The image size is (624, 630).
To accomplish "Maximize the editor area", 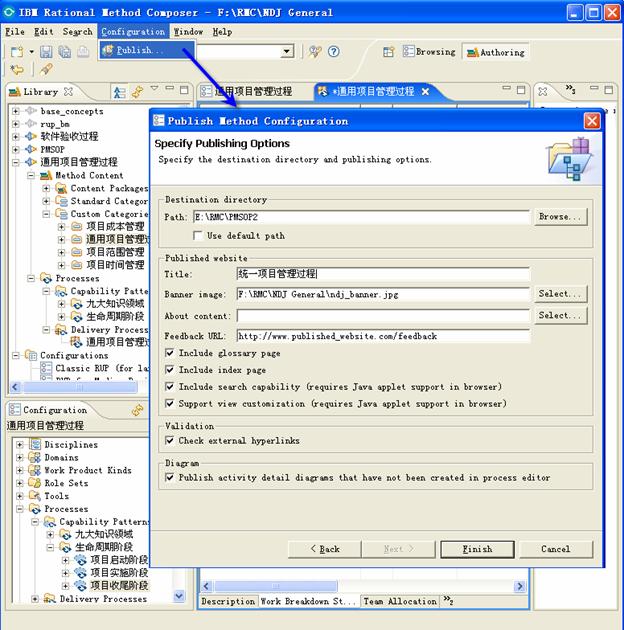I will click(x=521, y=90).
